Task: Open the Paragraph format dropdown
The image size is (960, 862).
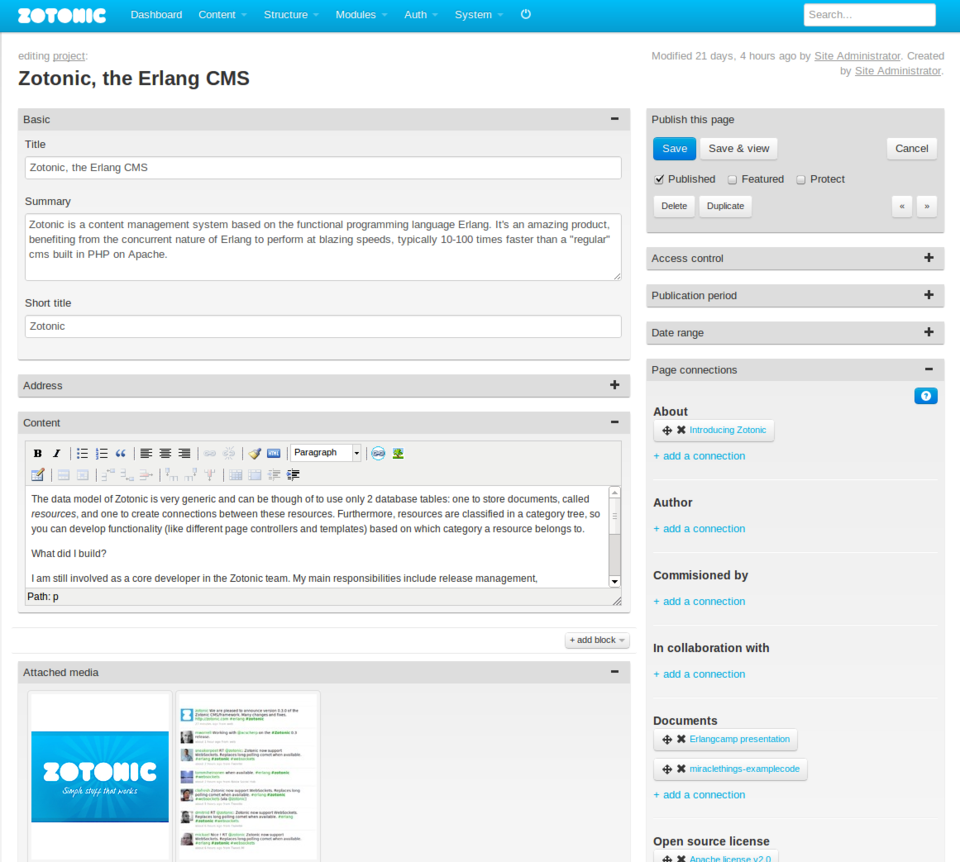Action: [326, 452]
